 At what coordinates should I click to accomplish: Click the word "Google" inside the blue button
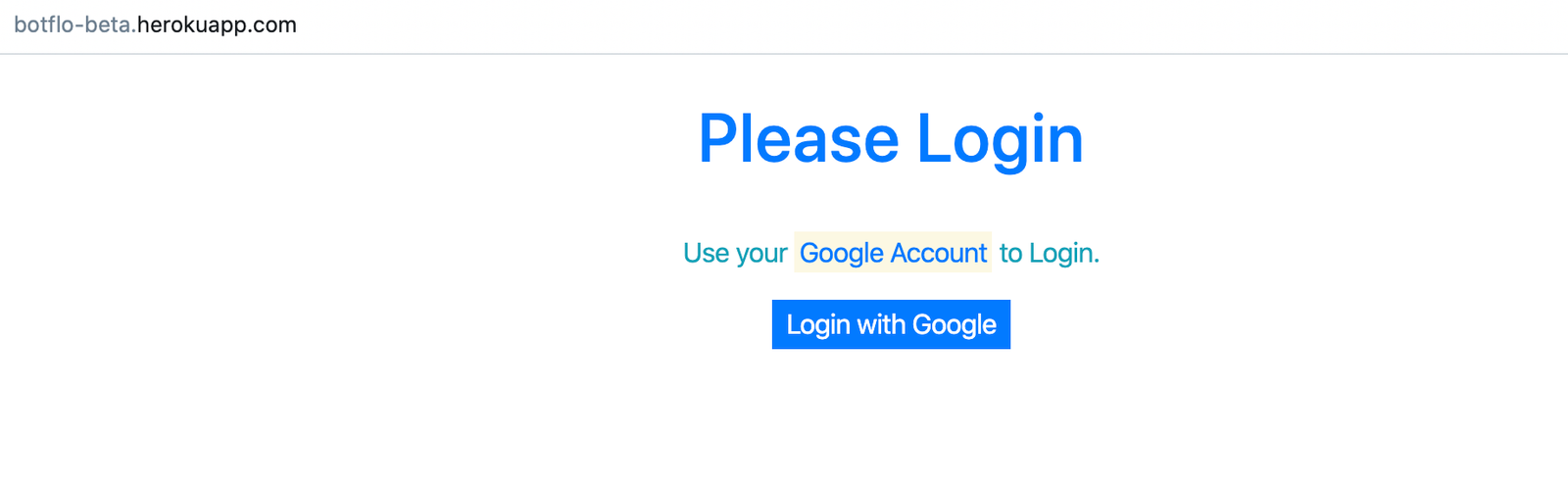(954, 325)
